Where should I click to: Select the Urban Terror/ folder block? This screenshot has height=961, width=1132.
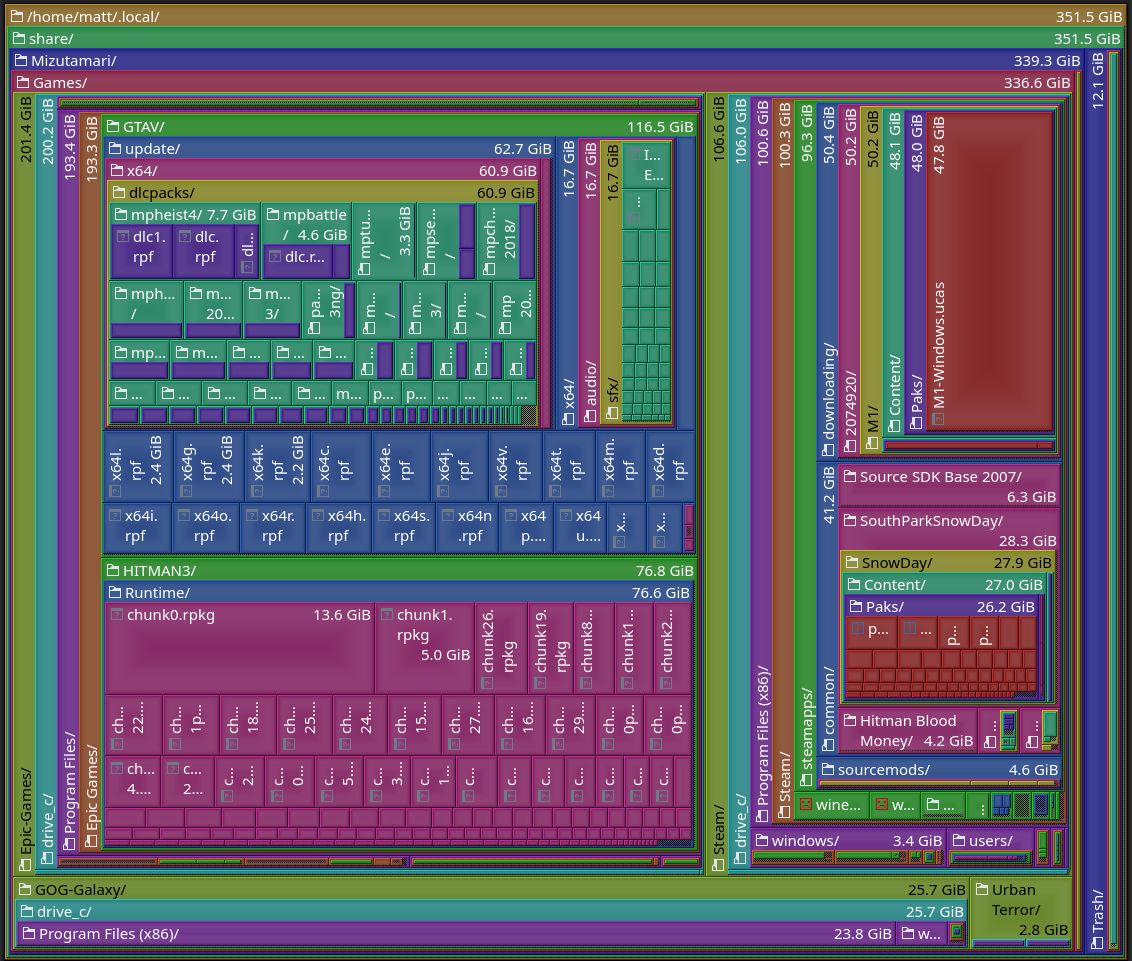tap(1020, 910)
